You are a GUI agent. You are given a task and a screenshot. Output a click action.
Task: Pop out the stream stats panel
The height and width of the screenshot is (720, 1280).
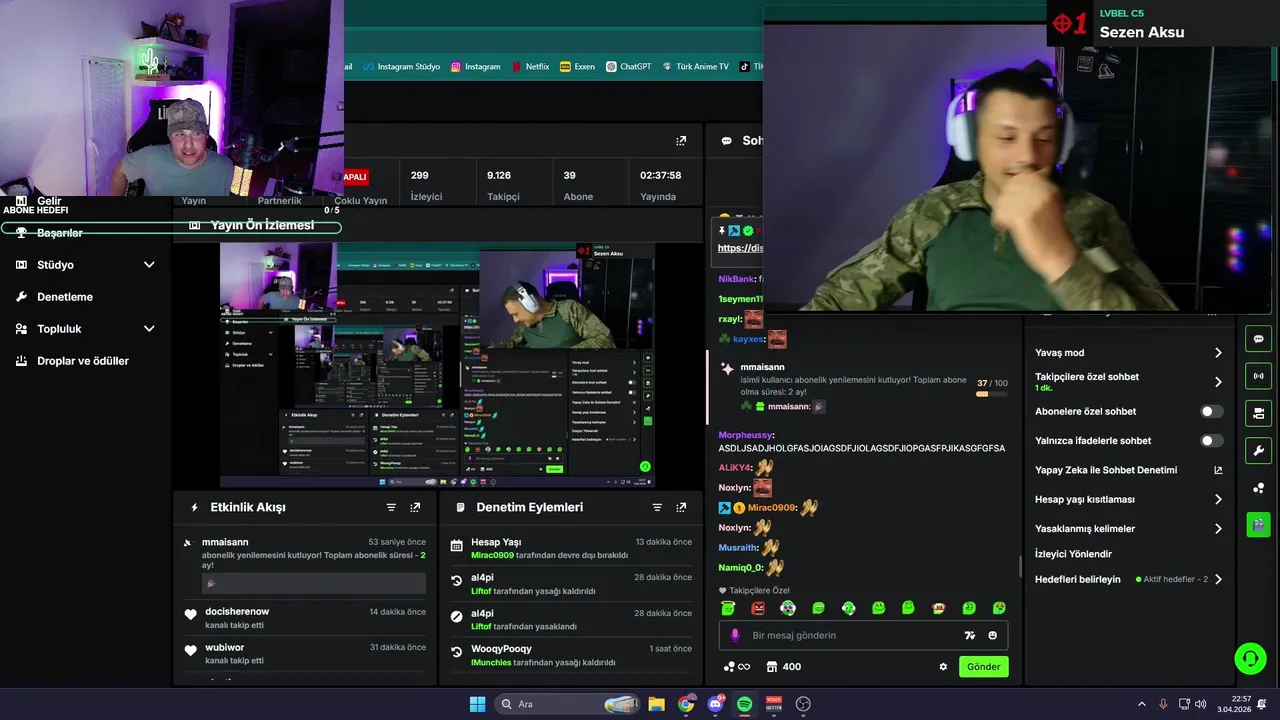point(681,141)
